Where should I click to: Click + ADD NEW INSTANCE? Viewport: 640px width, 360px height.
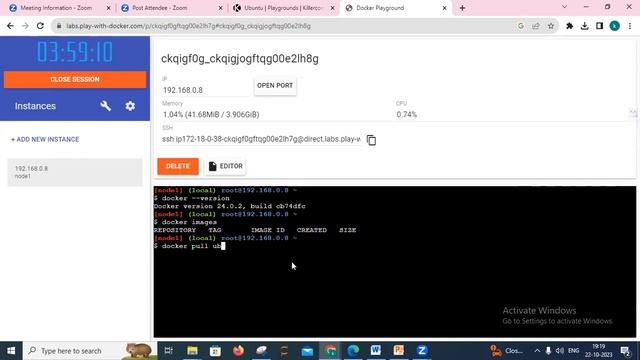click(x=45, y=139)
